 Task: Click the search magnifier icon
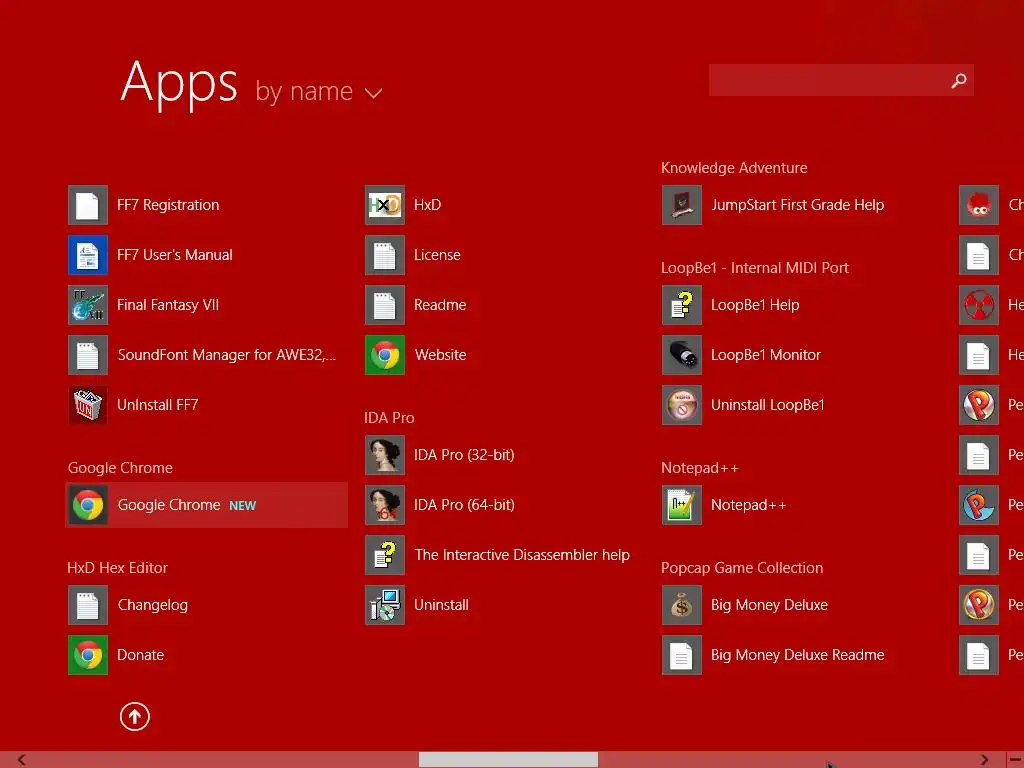pos(959,80)
